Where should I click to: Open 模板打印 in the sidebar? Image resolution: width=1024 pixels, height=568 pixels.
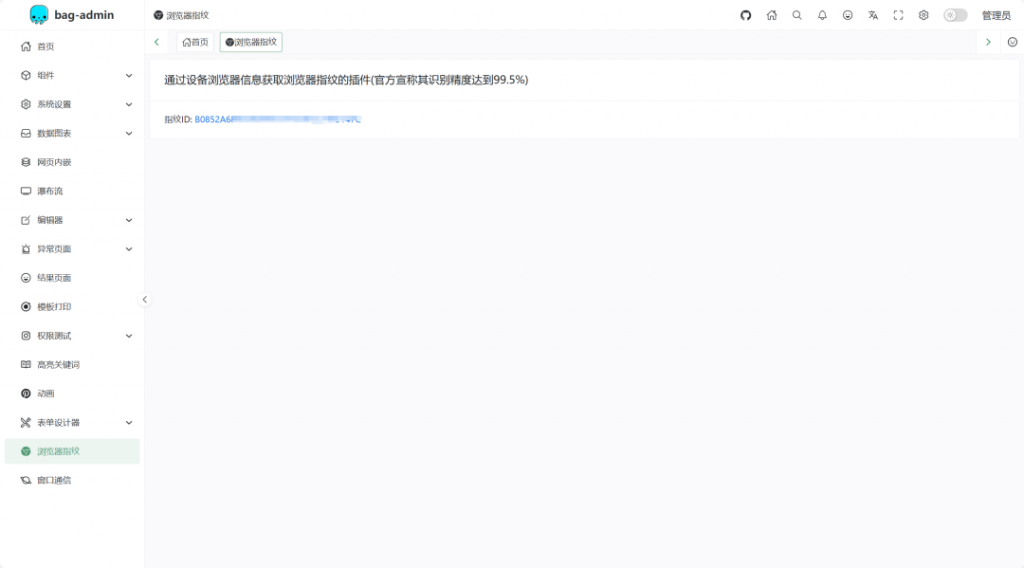tap(72, 307)
